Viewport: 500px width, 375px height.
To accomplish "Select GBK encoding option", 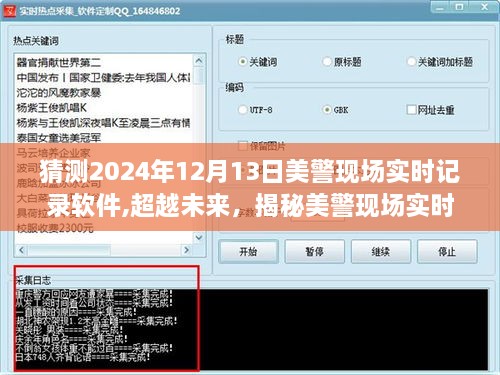I will pyautogui.click(x=336, y=110).
